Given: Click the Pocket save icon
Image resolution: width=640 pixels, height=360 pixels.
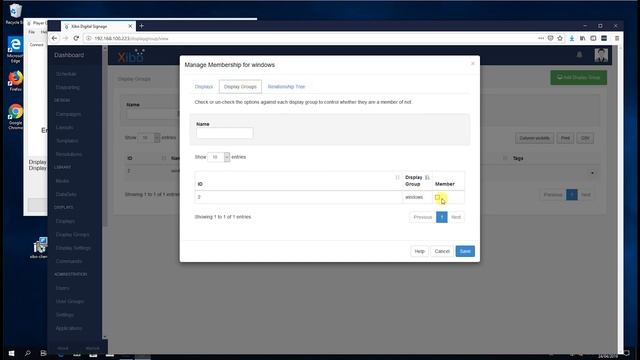Looking at the screenshot, I should [x=551, y=38].
